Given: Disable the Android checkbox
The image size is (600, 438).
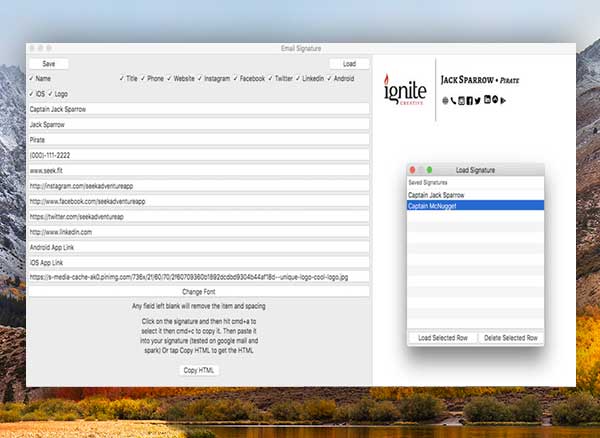Looking at the screenshot, I should pyautogui.click(x=329, y=78).
